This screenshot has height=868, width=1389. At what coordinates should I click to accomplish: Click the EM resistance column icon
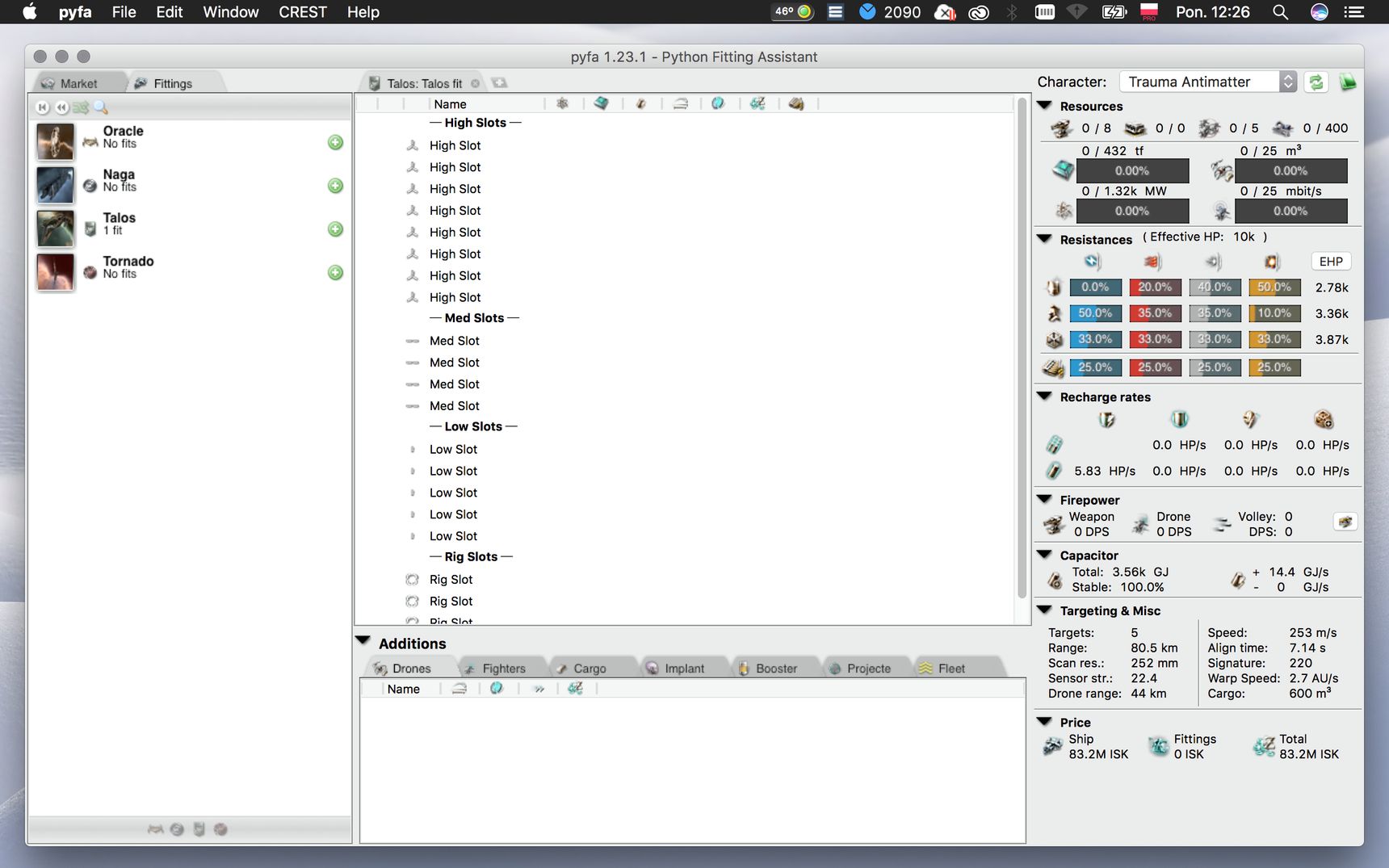pyautogui.click(x=1093, y=262)
